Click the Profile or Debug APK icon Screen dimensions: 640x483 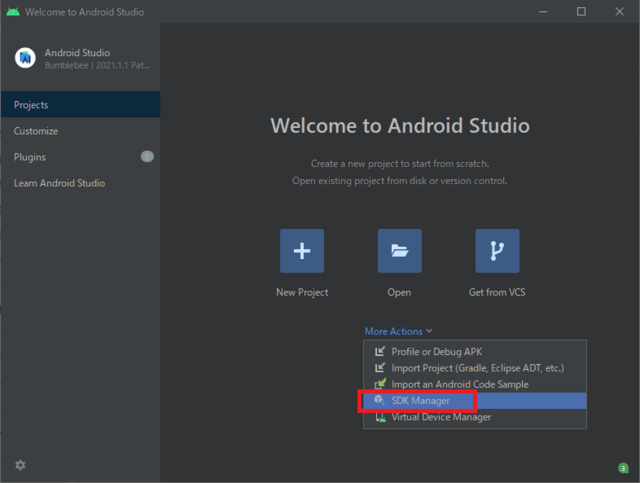[x=379, y=352]
